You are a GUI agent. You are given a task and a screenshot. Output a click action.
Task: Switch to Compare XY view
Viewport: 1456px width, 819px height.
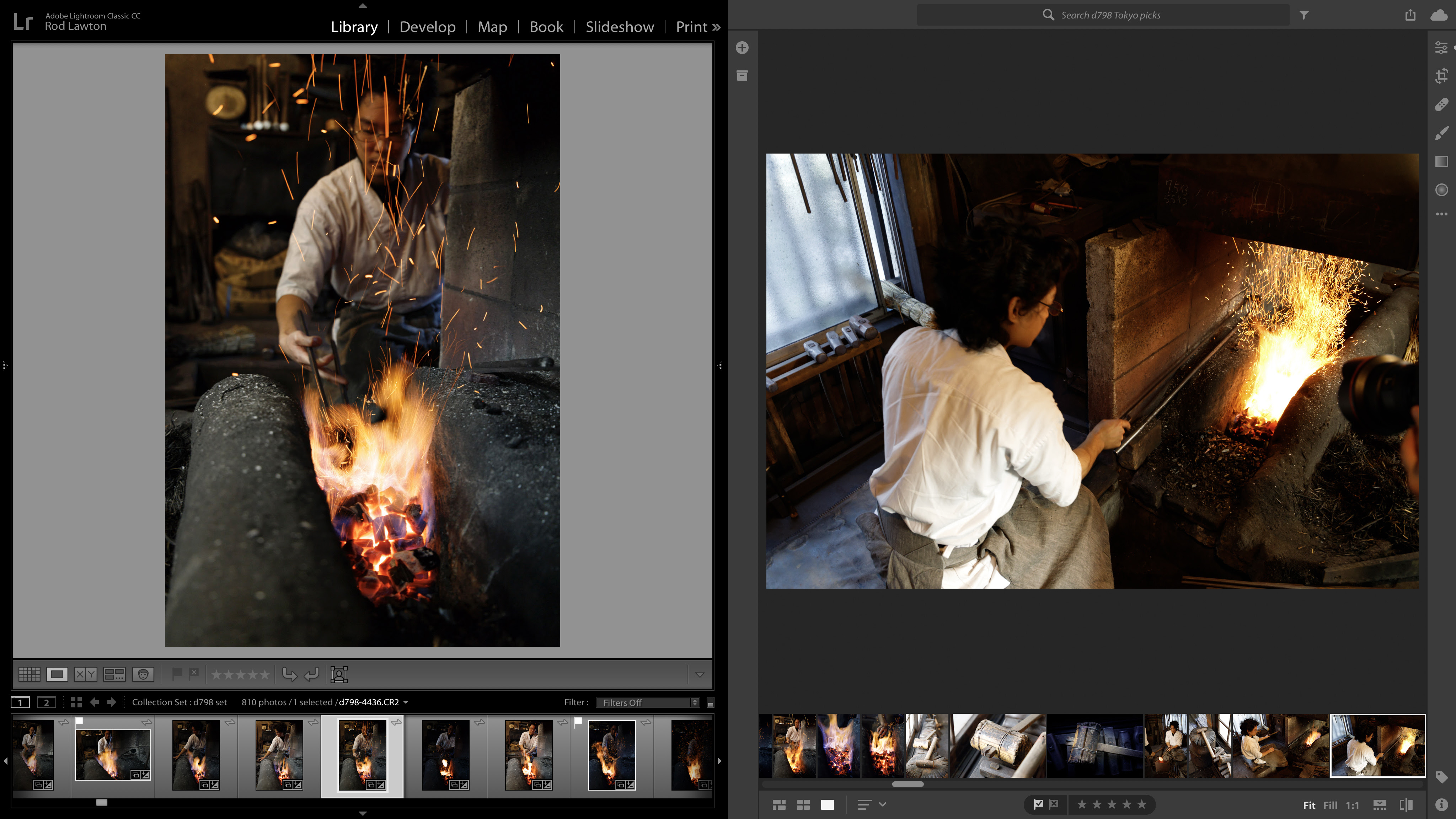86,674
